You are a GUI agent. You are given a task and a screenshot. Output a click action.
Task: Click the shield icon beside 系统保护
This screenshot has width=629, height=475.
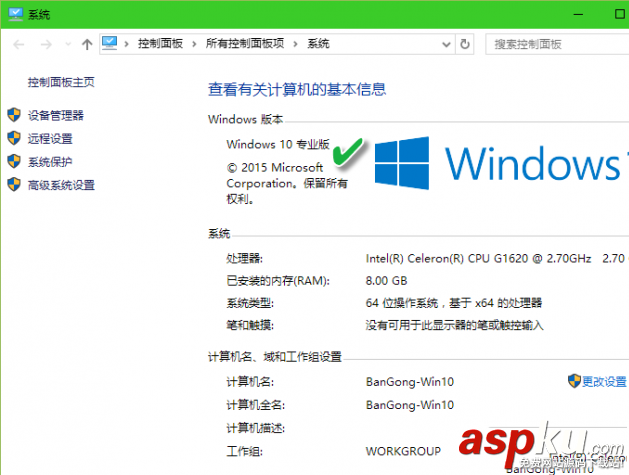tap(14, 161)
